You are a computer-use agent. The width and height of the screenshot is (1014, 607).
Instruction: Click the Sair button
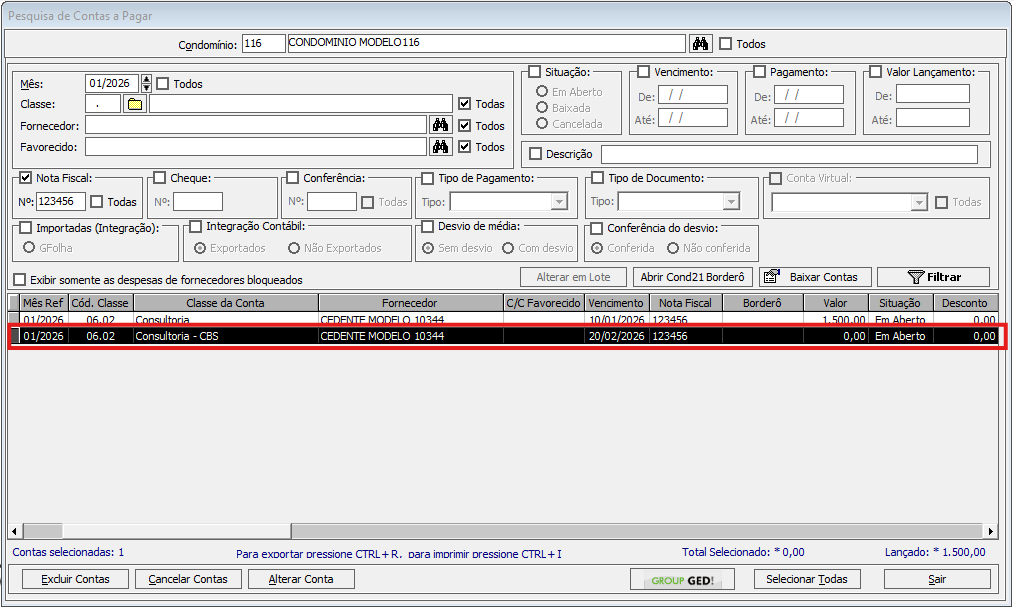tap(937, 579)
